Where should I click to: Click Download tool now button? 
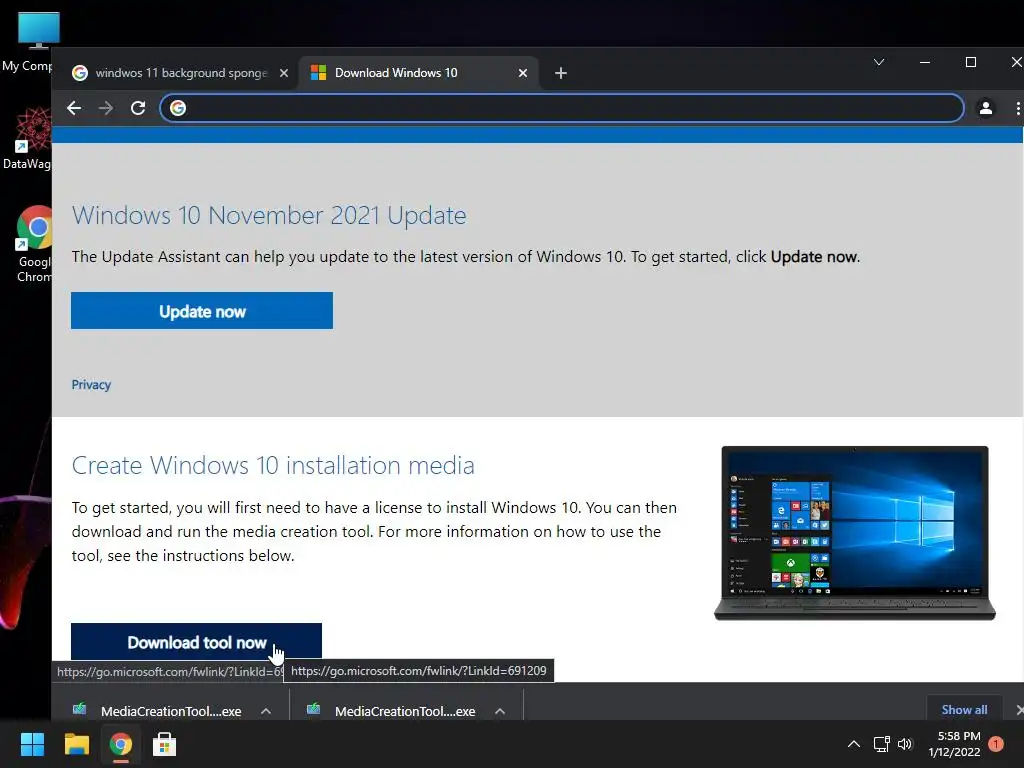(197, 642)
